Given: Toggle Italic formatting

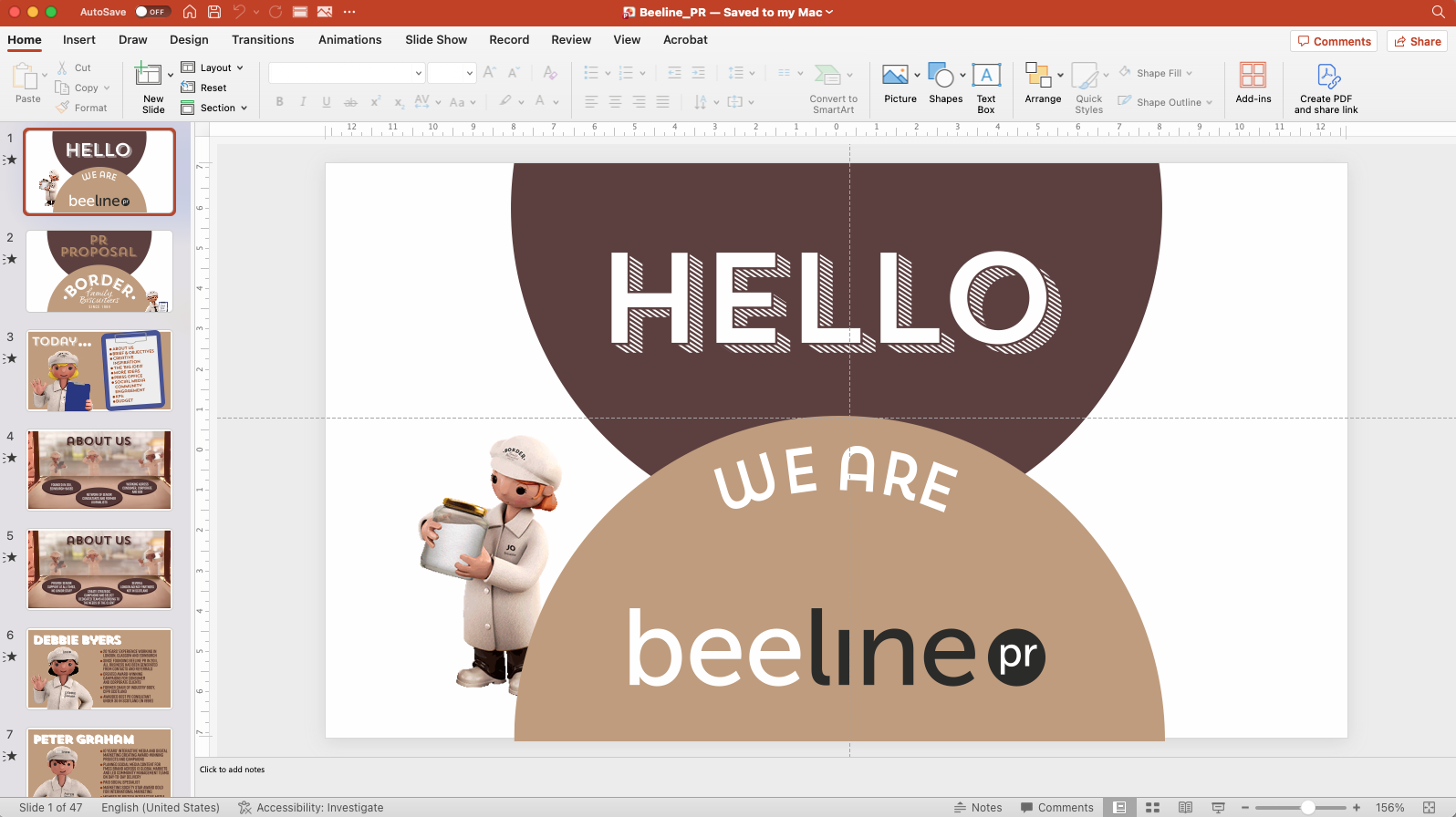Looking at the screenshot, I should point(303,101).
